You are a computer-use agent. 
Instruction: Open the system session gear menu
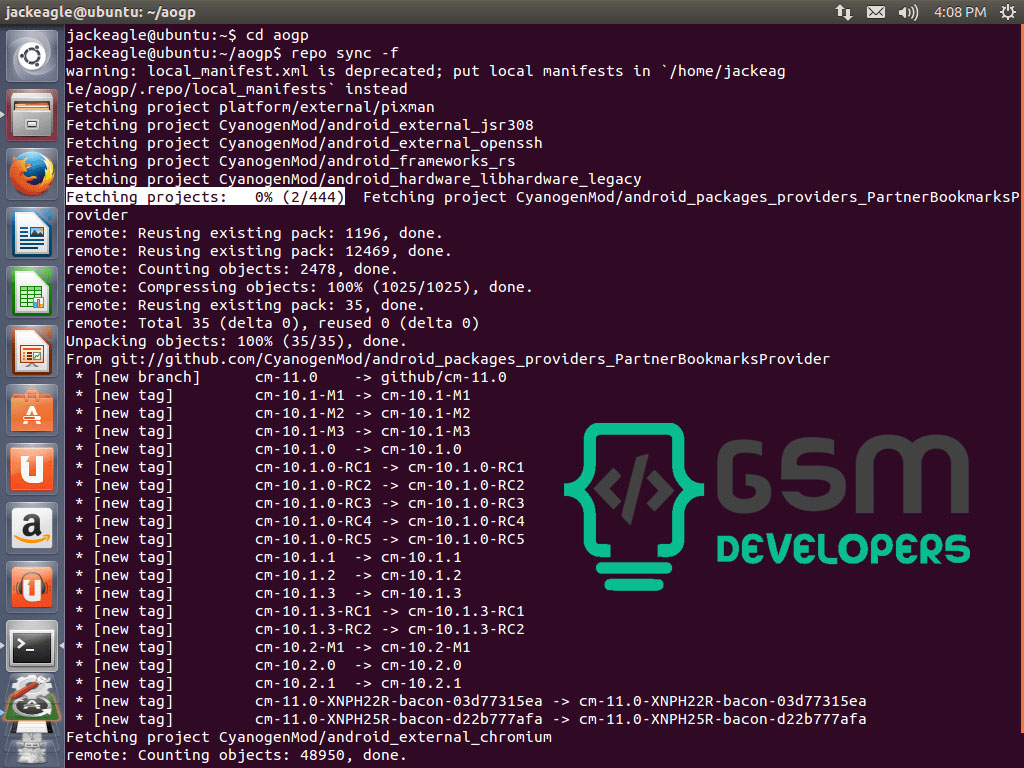point(1008,12)
